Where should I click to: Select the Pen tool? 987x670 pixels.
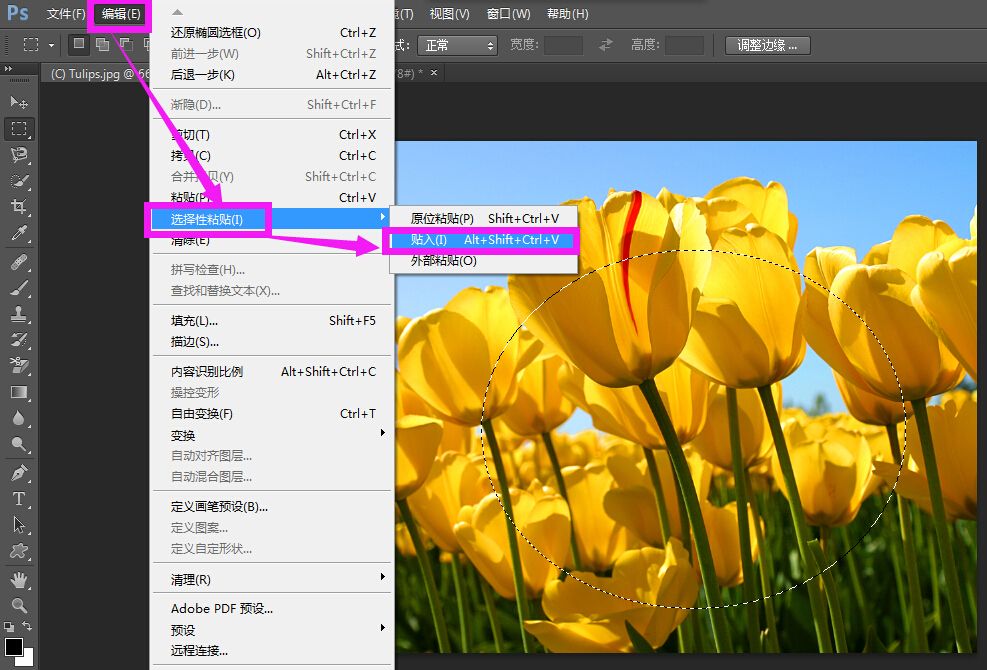pos(19,473)
